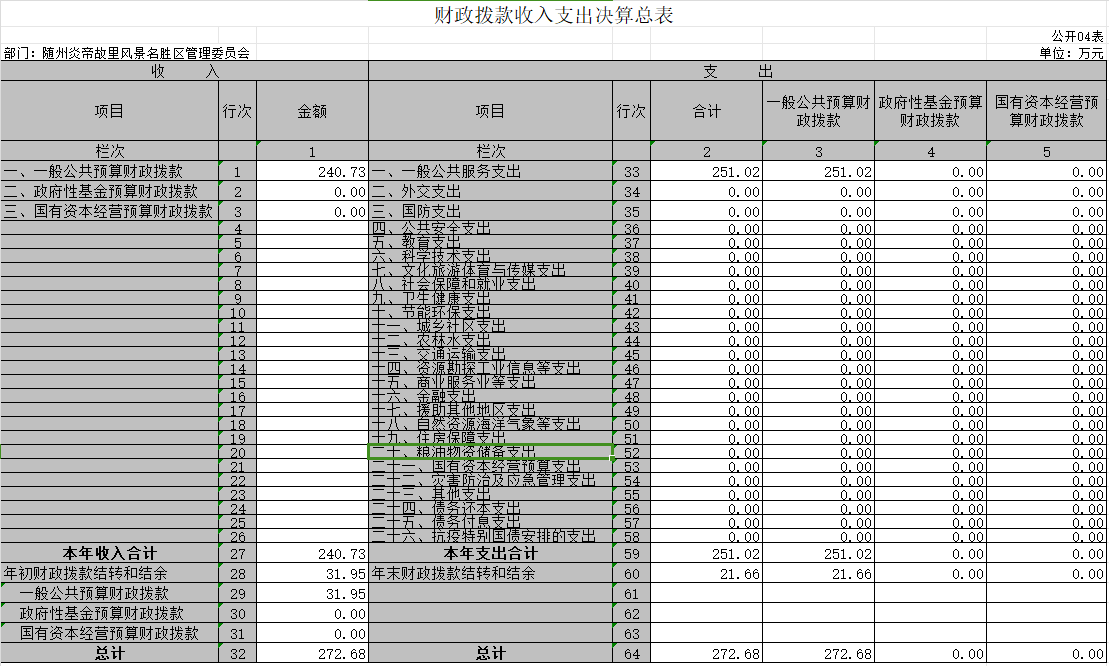
Task: Click the 三、国防支出 cell
Action: [490, 211]
